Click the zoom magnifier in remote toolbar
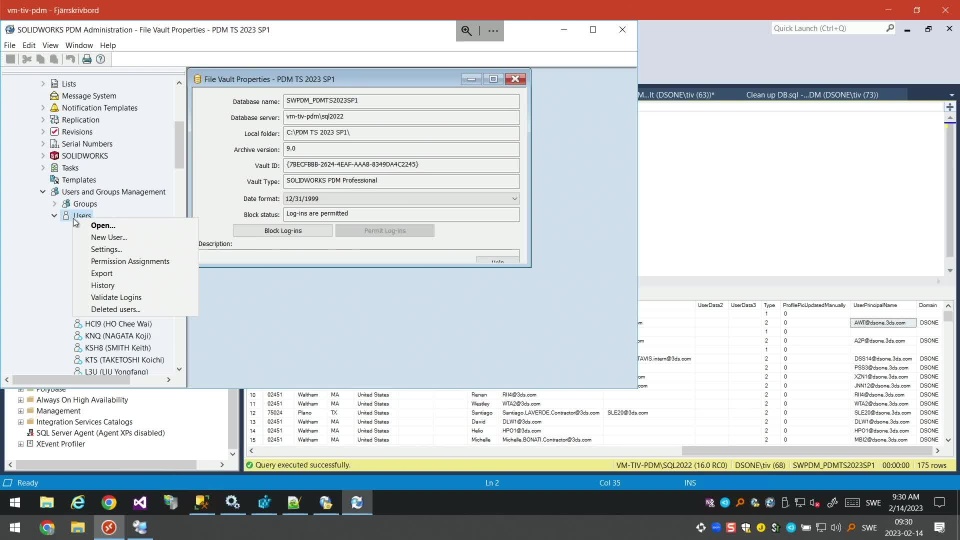 tap(466, 31)
